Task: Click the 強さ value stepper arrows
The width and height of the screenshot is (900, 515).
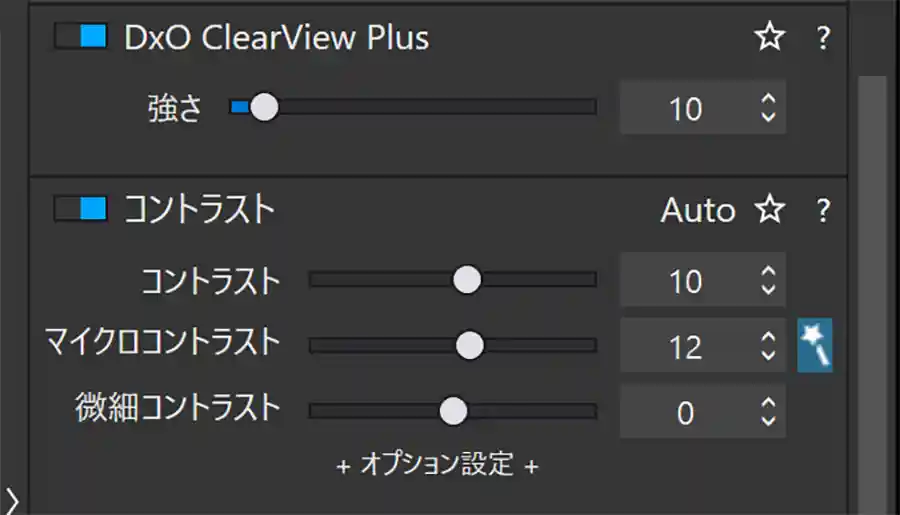Action: tap(768, 108)
